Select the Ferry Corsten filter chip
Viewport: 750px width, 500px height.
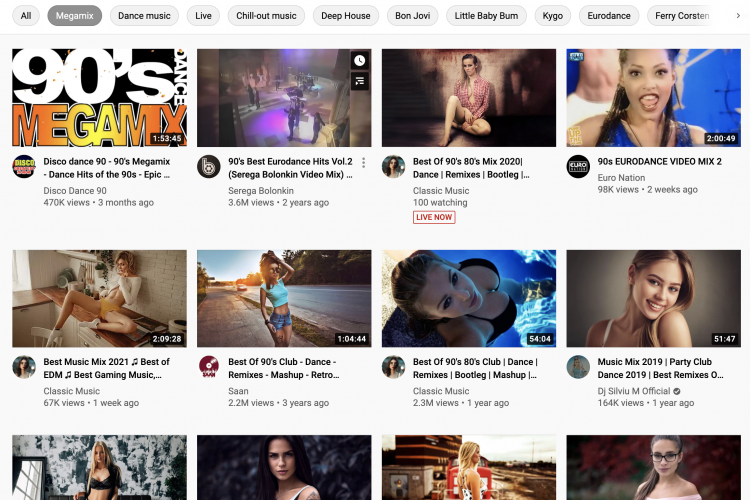(x=682, y=16)
